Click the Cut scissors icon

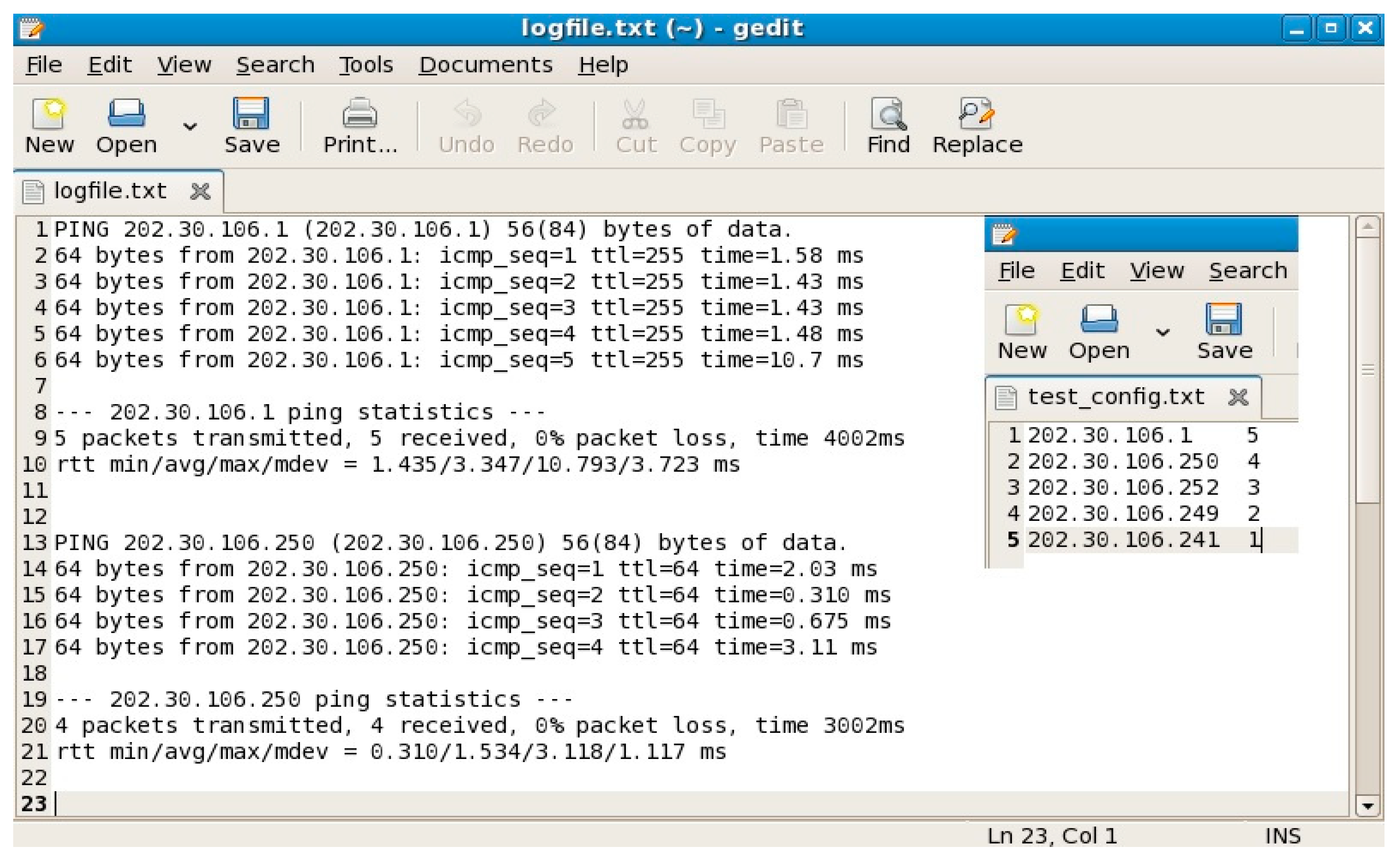pyautogui.click(x=635, y=114)
